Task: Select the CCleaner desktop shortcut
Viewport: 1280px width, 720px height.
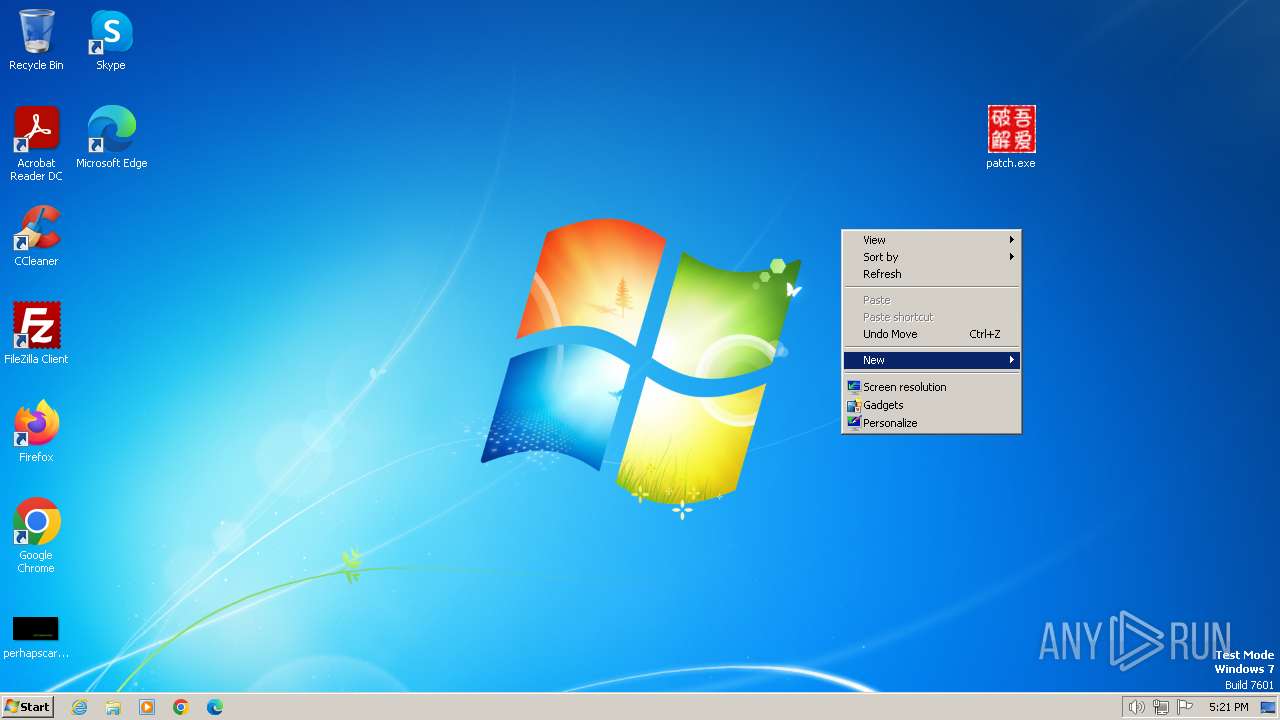Action: (36, 236)
